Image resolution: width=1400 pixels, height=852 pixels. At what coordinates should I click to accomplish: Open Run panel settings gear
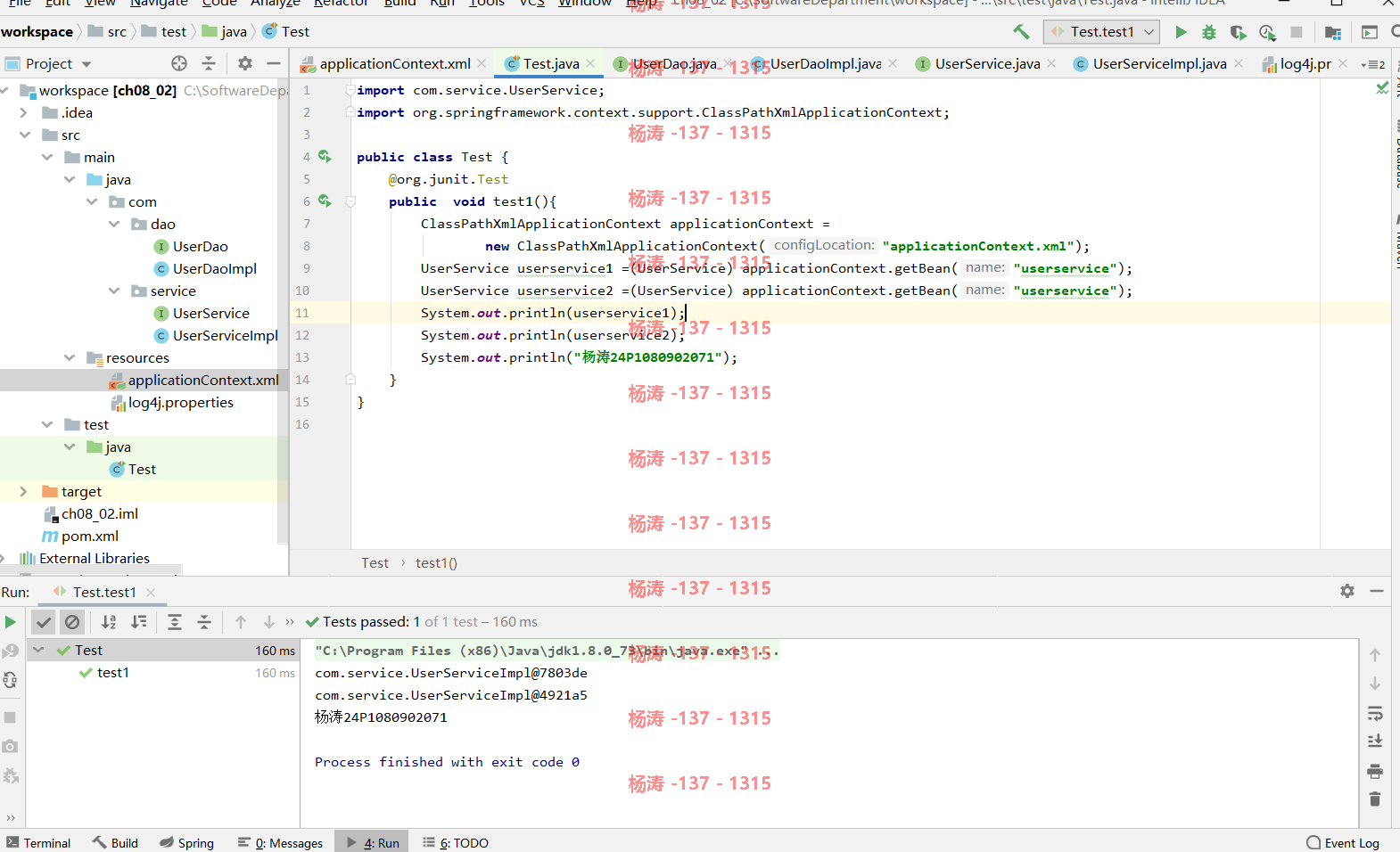(1347, 591)
